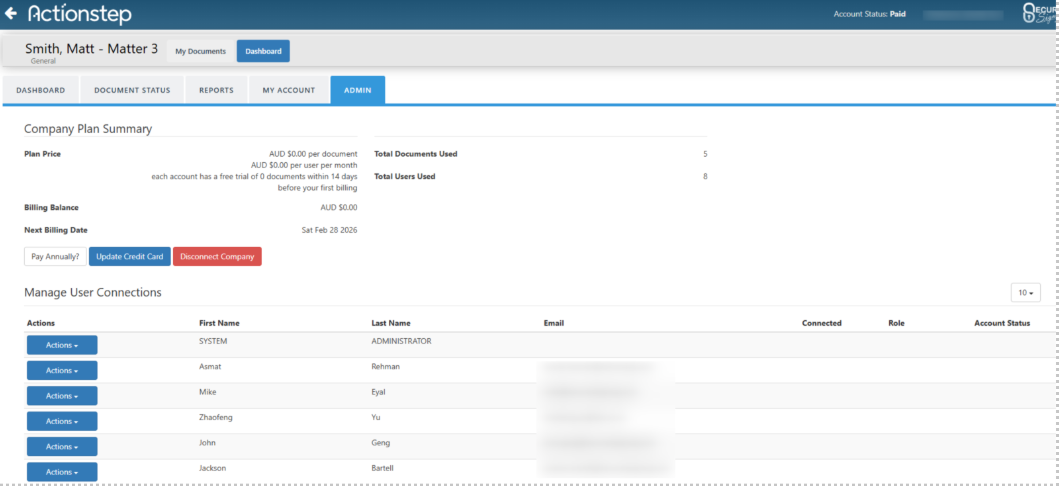The image size is (1061, 486).
Task: Click the Actions column header
Action: (x=41, y=323)
